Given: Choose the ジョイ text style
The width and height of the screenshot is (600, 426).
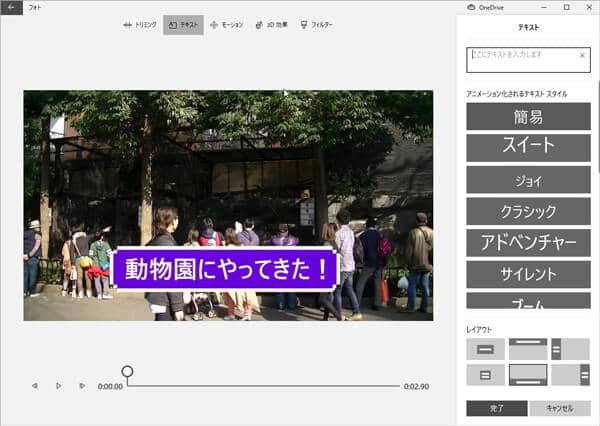Looking at the screenshot, I should tap(528, 180).
